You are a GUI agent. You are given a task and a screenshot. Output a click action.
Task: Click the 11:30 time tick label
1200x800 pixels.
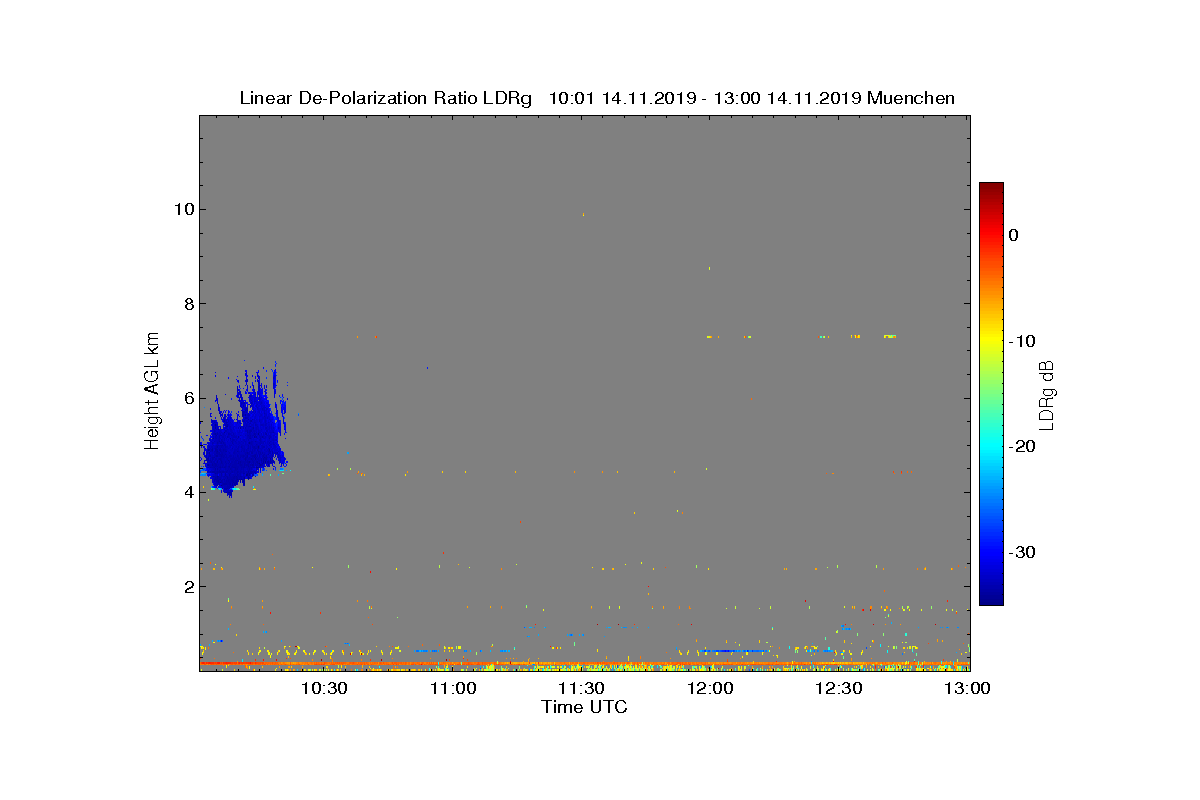click(x=581, y=688)
